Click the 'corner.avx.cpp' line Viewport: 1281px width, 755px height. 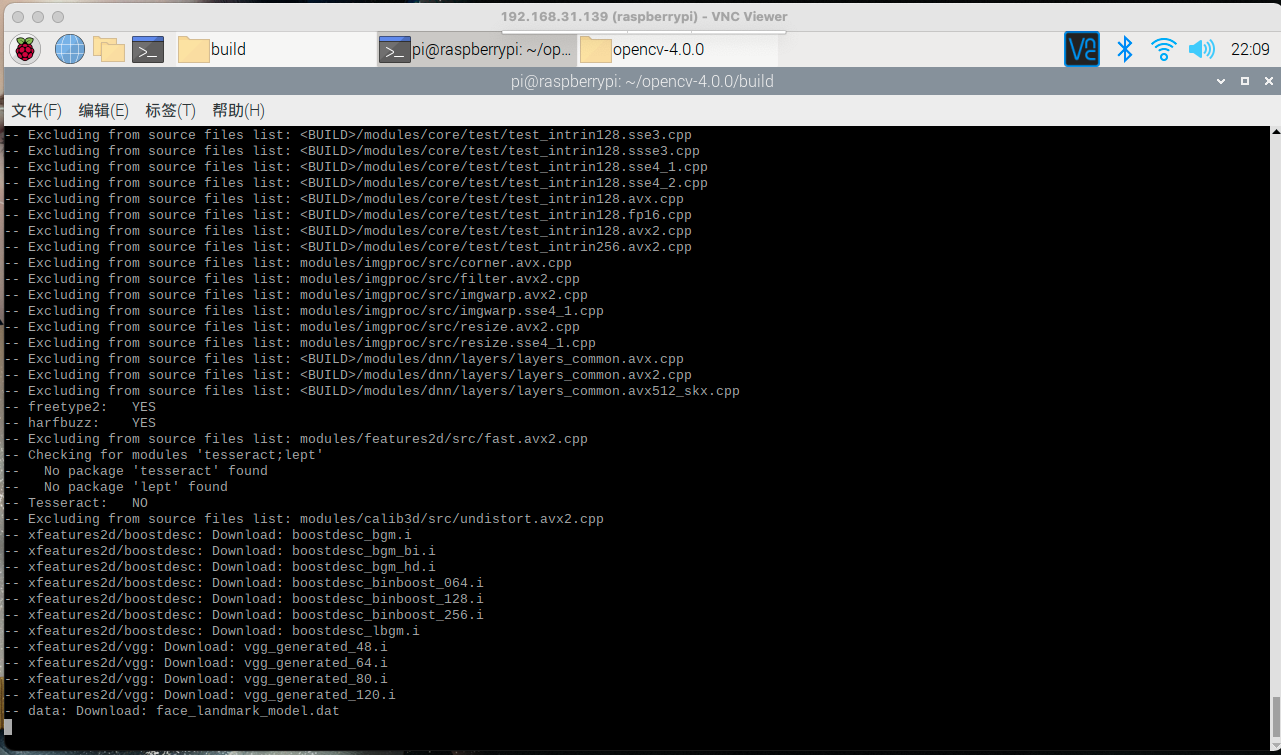[288, 263]
